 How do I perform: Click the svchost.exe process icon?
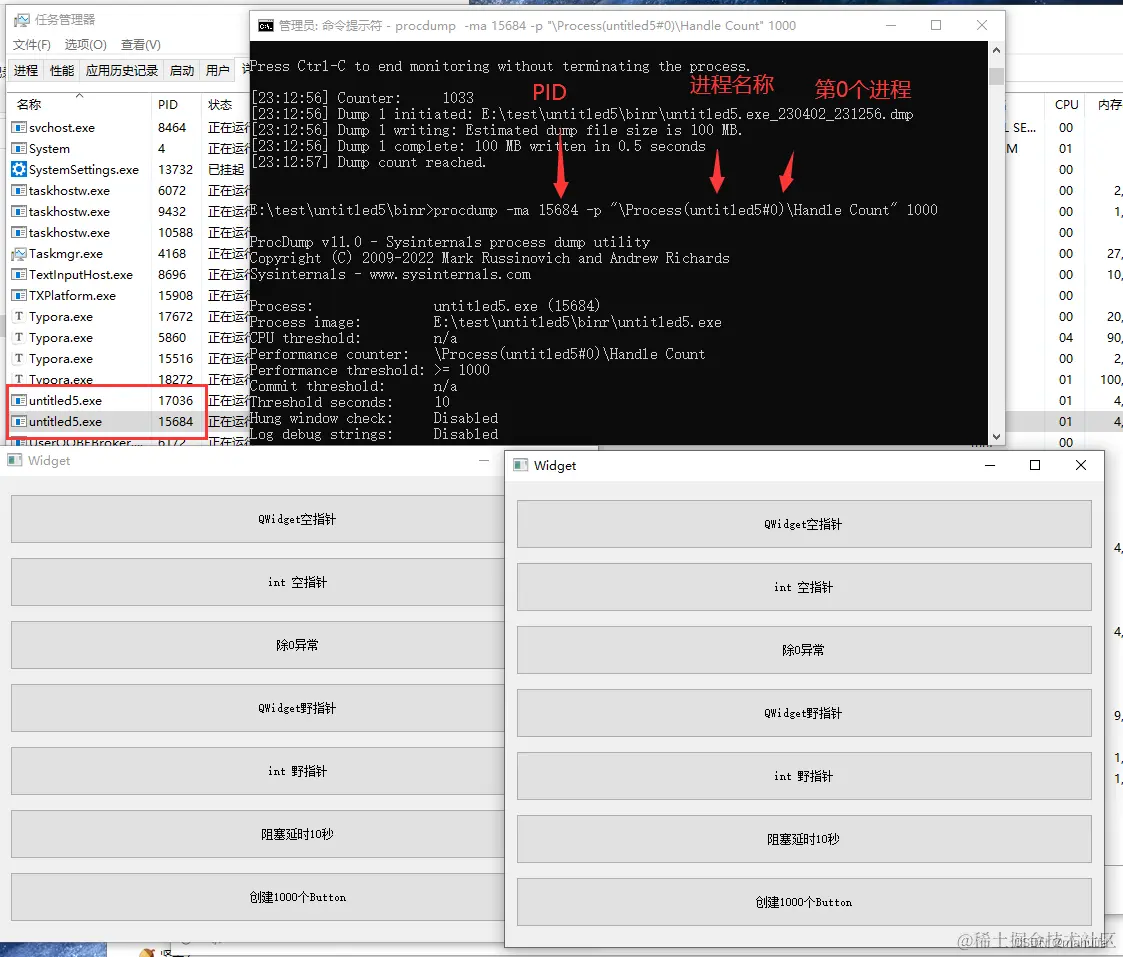[19, 128]
